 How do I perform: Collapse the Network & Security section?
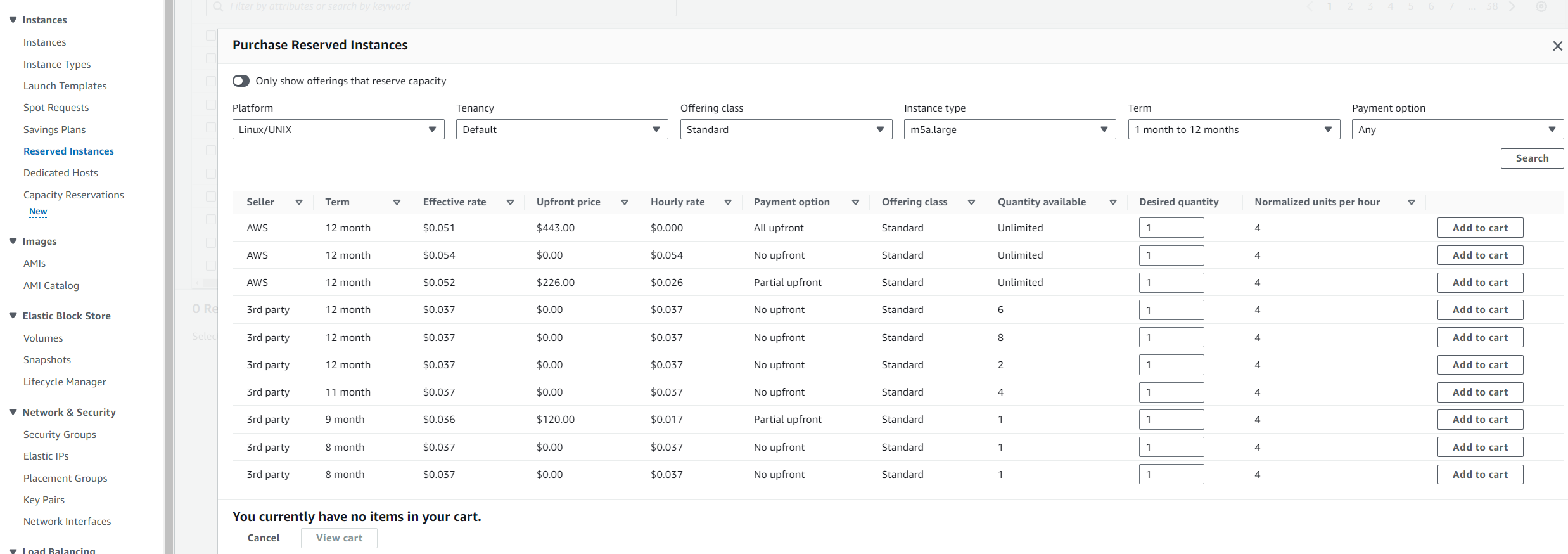pyautogui.click(x=13, y=412)
